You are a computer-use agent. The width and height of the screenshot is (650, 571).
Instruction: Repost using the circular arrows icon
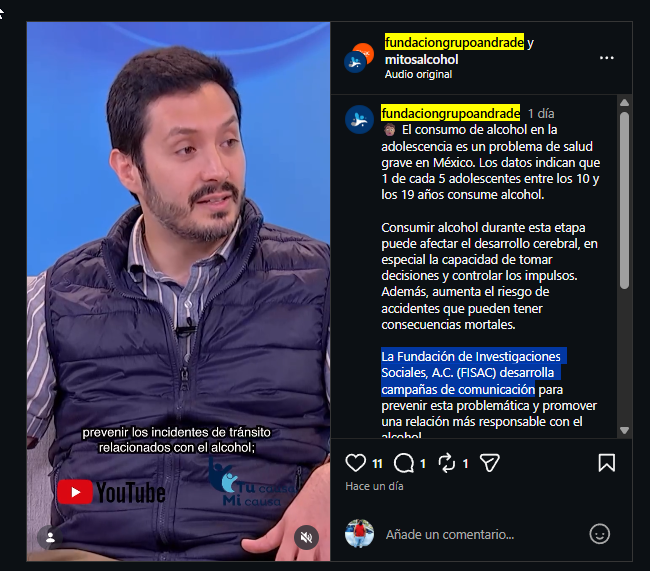[x=447, y=463]
